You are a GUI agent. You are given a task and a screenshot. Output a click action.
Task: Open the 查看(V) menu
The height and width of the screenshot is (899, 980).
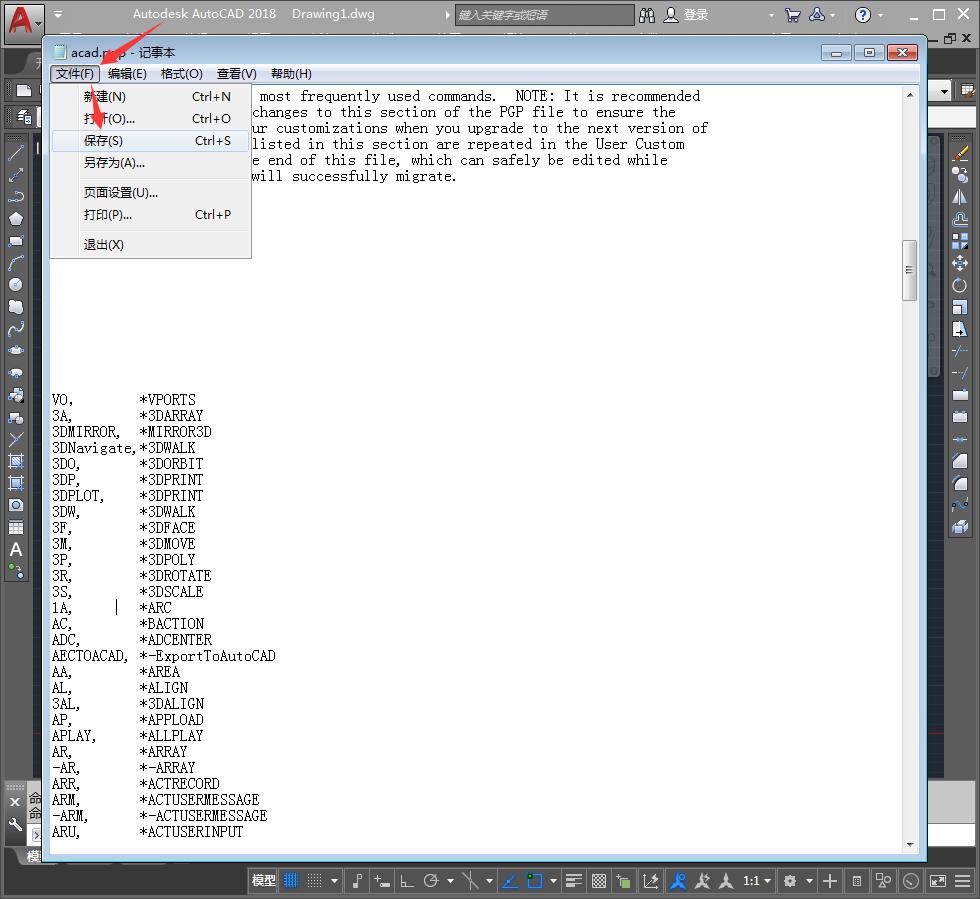click(236, 74)
